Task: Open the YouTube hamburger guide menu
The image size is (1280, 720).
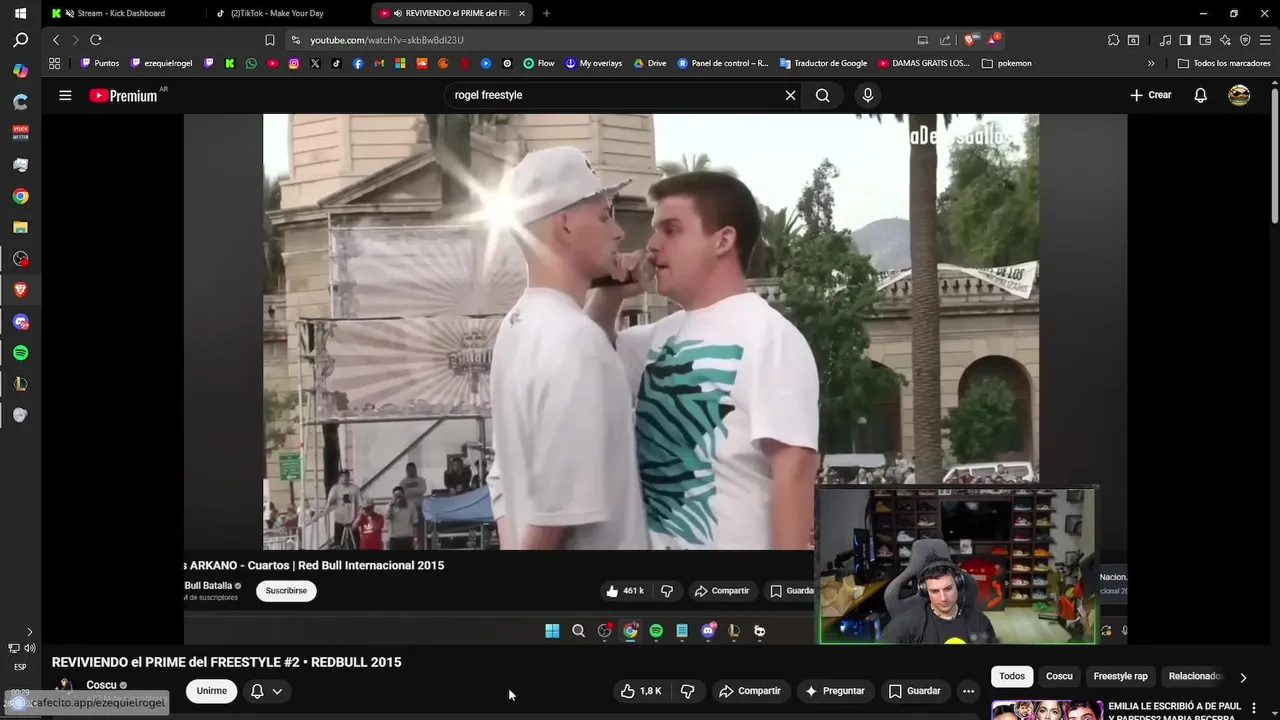Action: click(65, 95)
